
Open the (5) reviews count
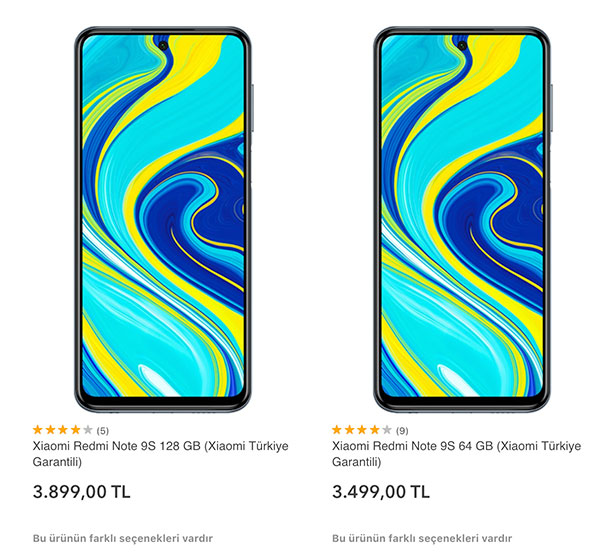click(103, 431)
